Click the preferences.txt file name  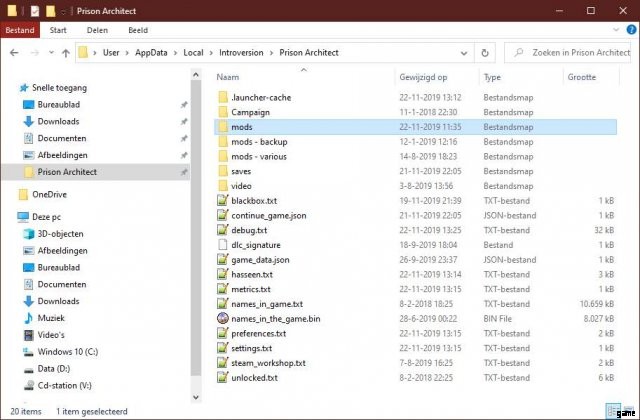coord(258,333)
